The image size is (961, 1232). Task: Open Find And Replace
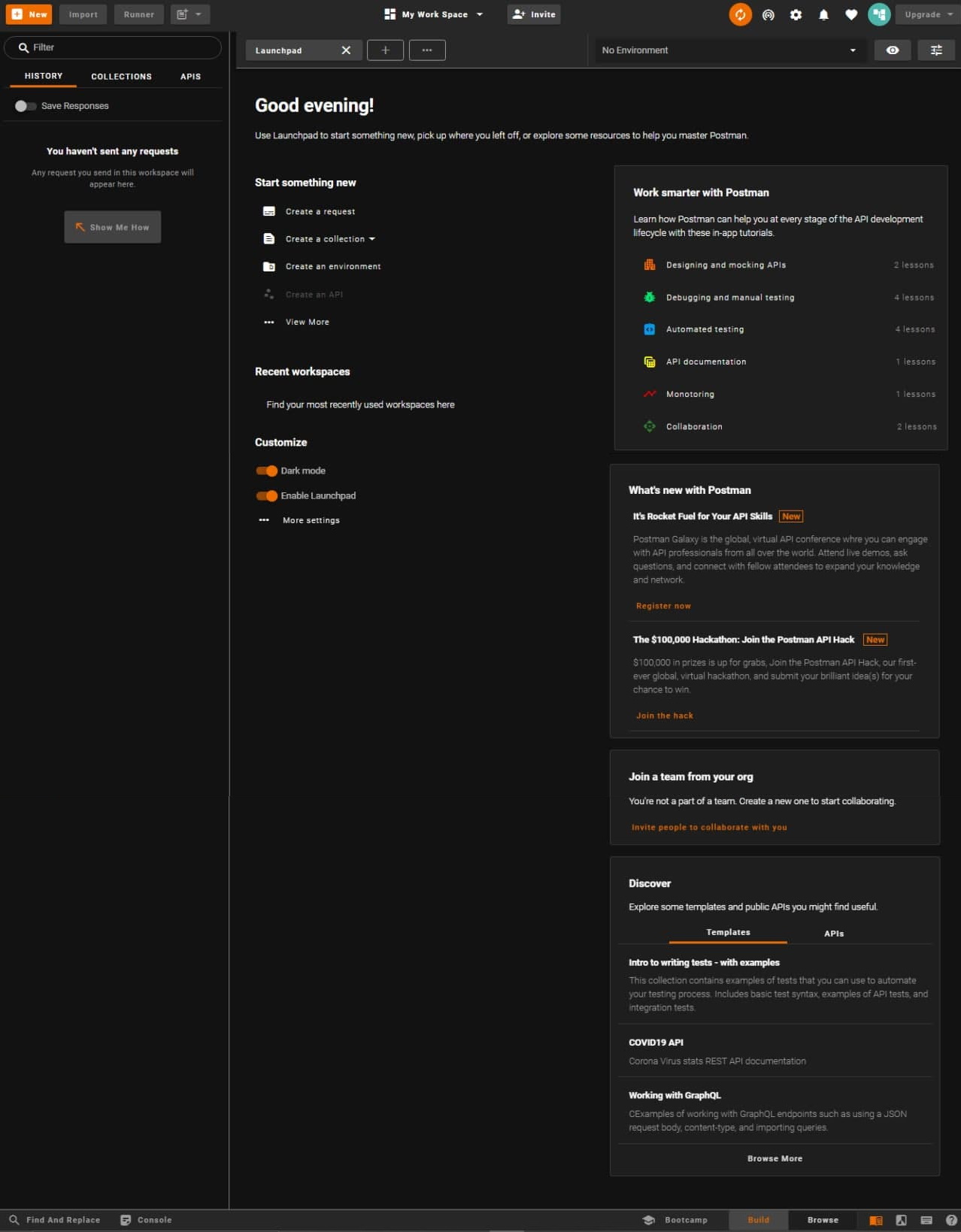click(x=54, y=1220)
